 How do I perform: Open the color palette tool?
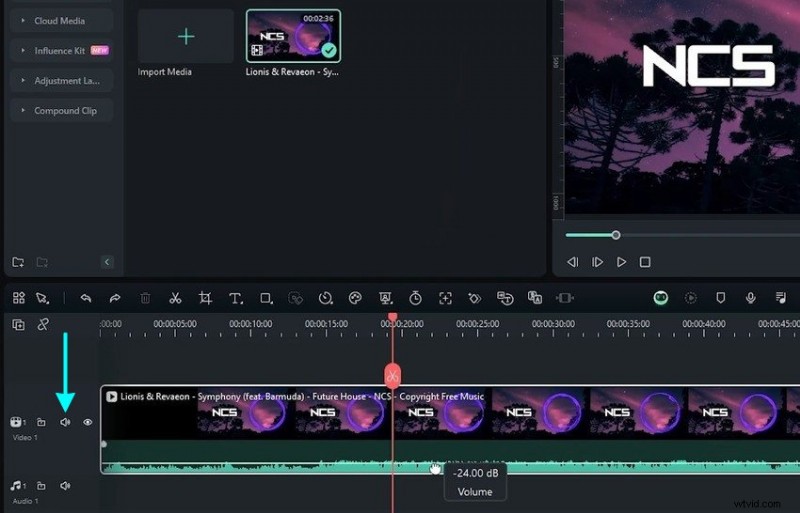[355, 298]
